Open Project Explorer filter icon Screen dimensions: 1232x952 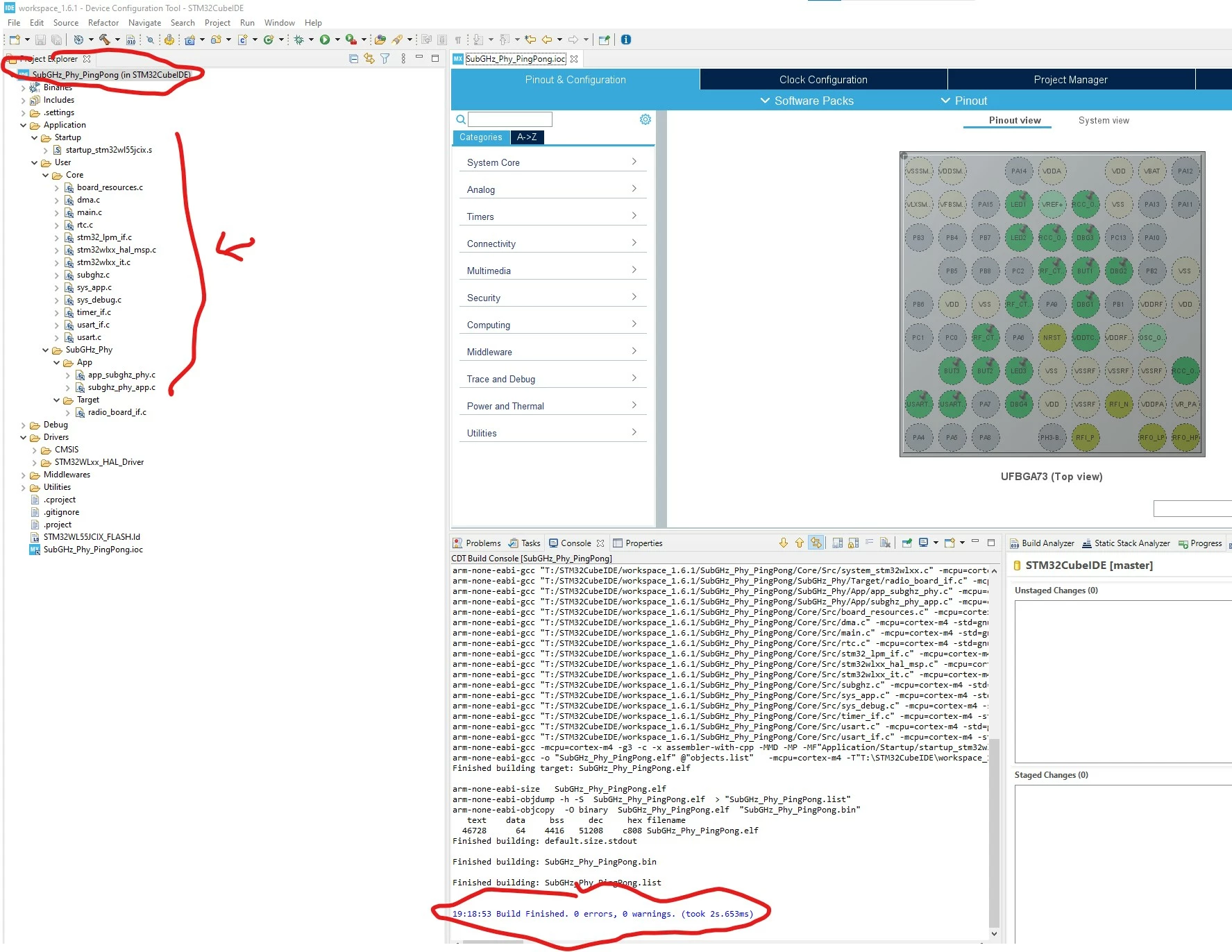tap(385, 59)
